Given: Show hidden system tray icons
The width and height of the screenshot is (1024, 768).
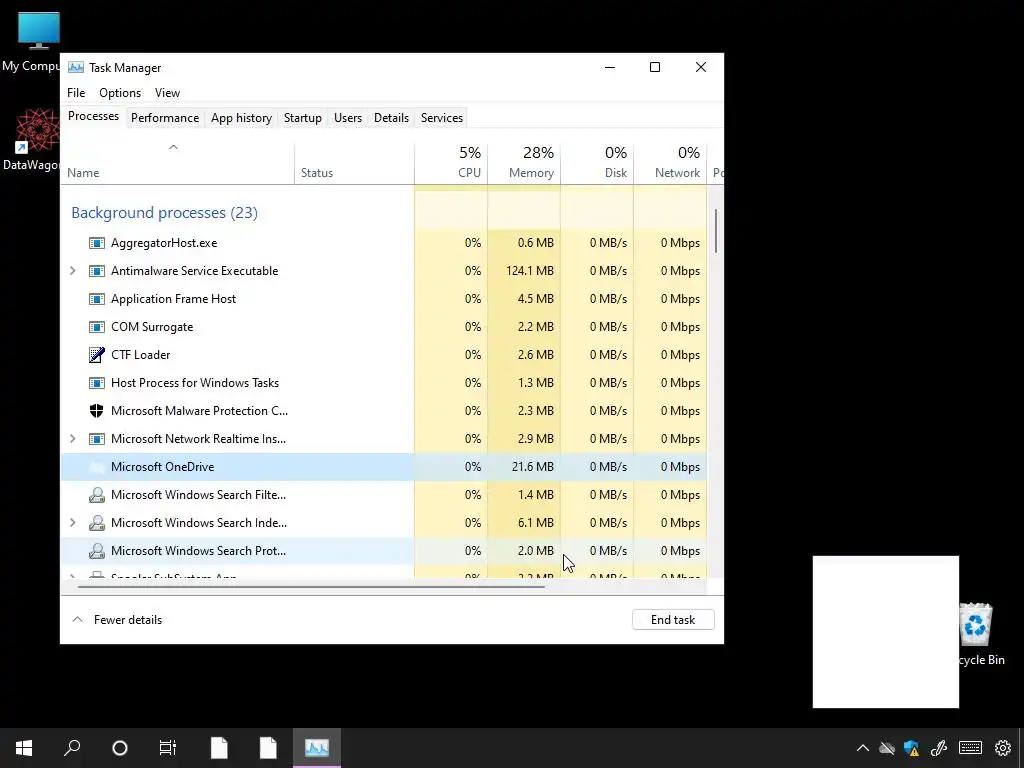Looking at the screenshot, I should [x=863, y=748].
